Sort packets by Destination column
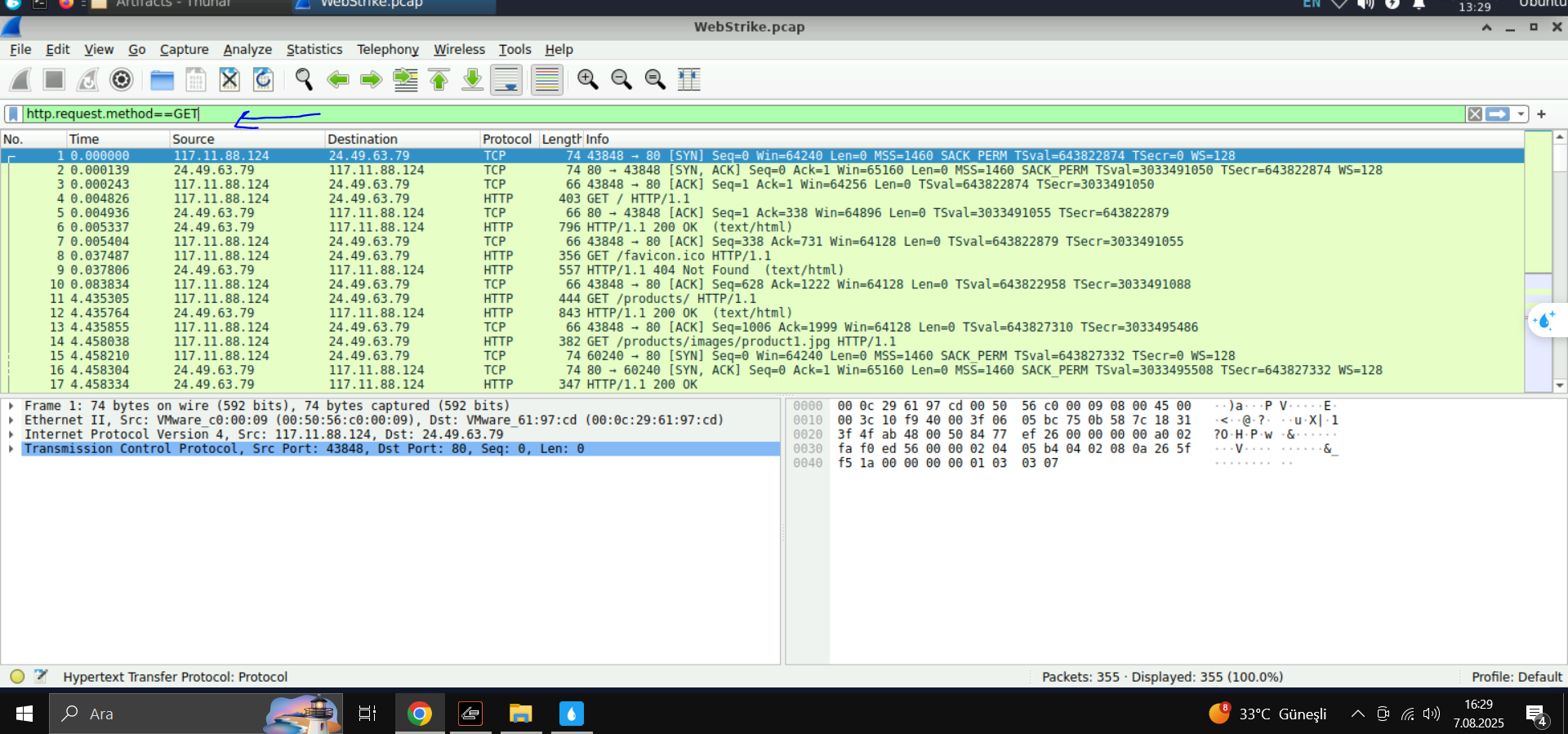 (402, 139)
